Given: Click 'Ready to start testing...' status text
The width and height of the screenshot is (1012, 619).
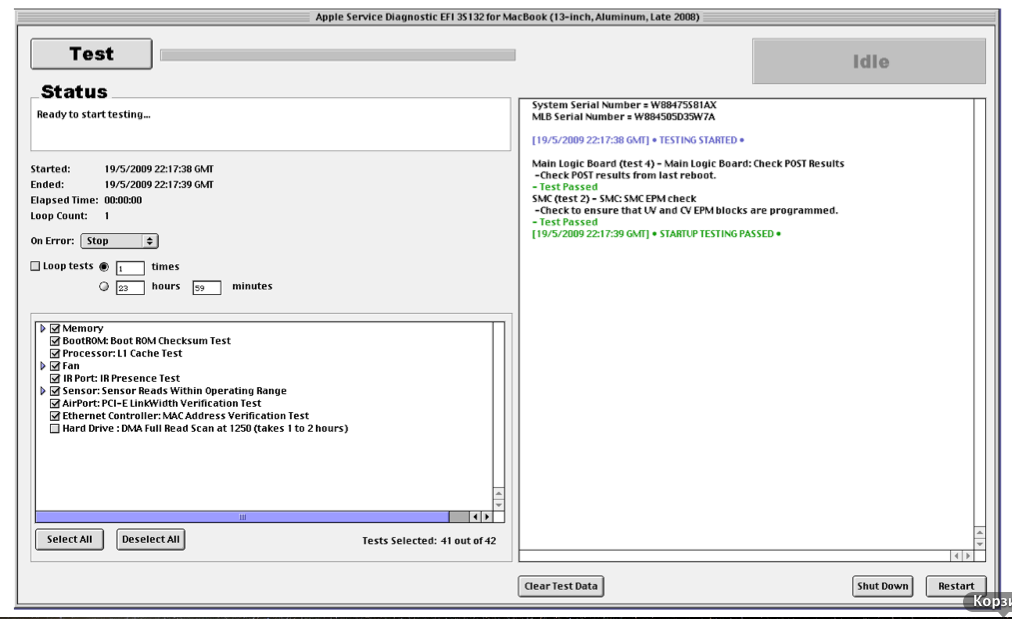Looking at the screenshot, I should (94, 115).
